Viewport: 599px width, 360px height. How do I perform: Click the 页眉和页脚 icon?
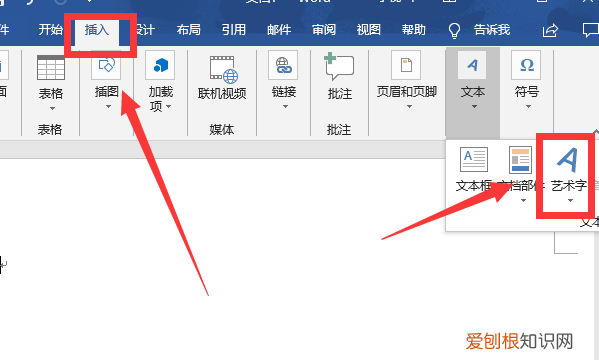[406, 65]
